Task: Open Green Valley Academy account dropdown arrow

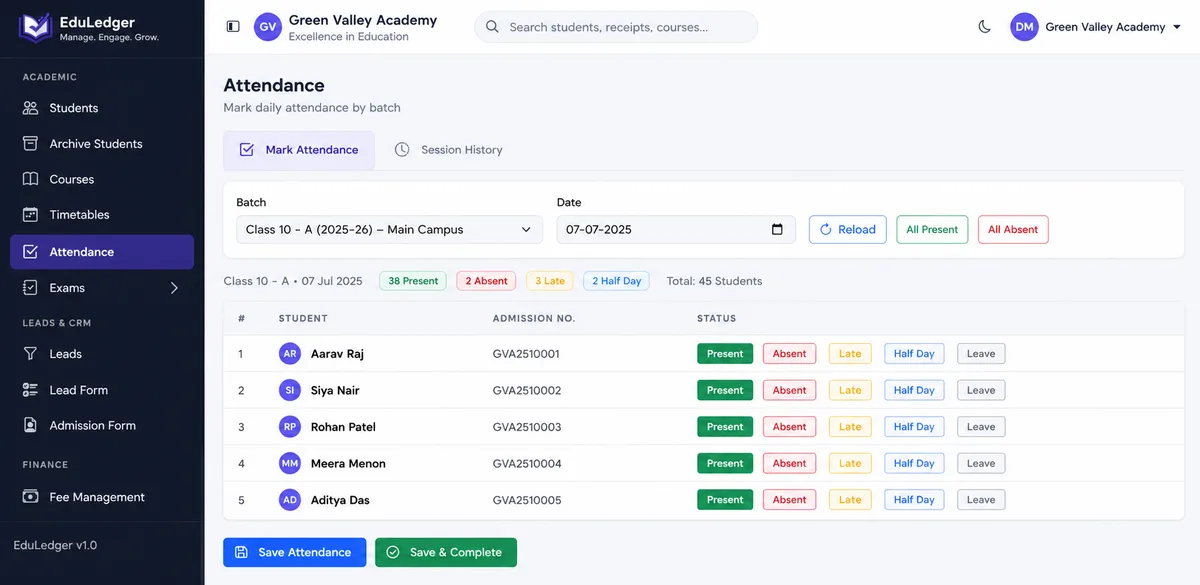Action: [x=1175, y=28]
